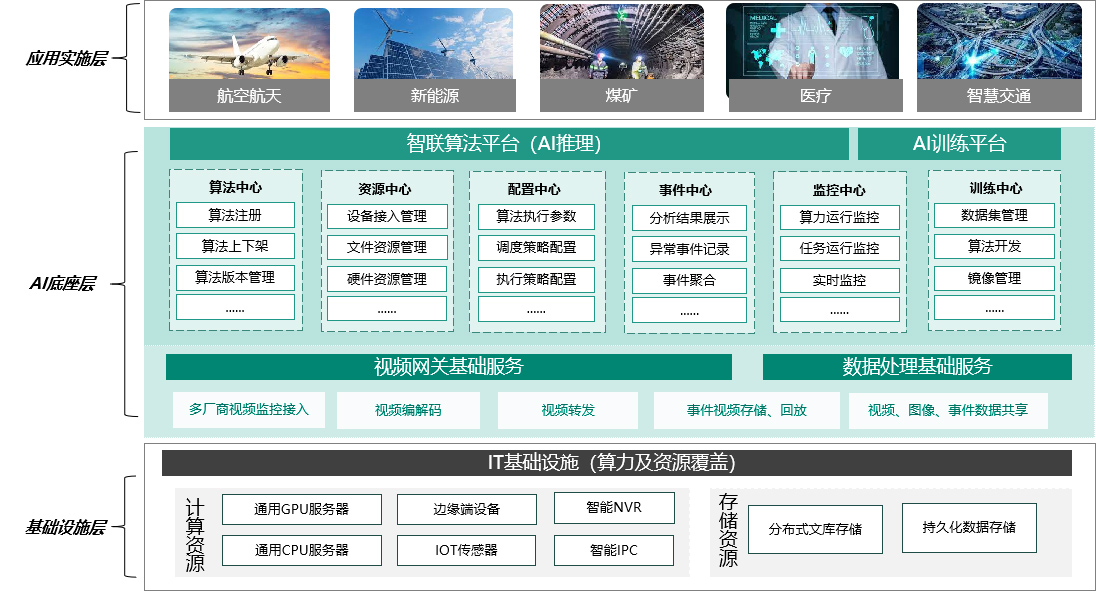Image resolution: width=1096 pixels, height=592 pixels.
Task: Click 算法开发 box
Action: point(994,246)
